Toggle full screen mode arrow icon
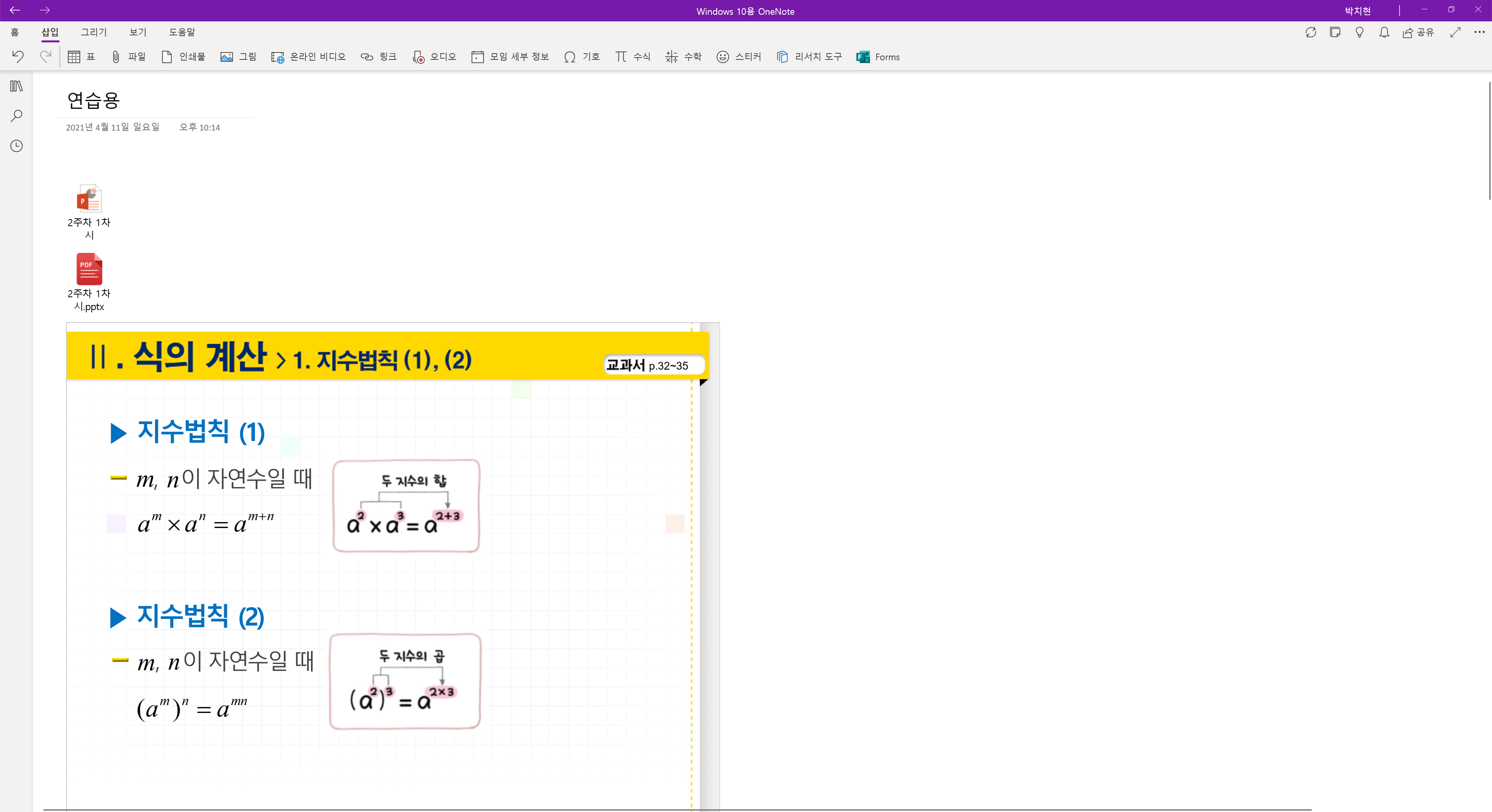 click(1455, 32)
